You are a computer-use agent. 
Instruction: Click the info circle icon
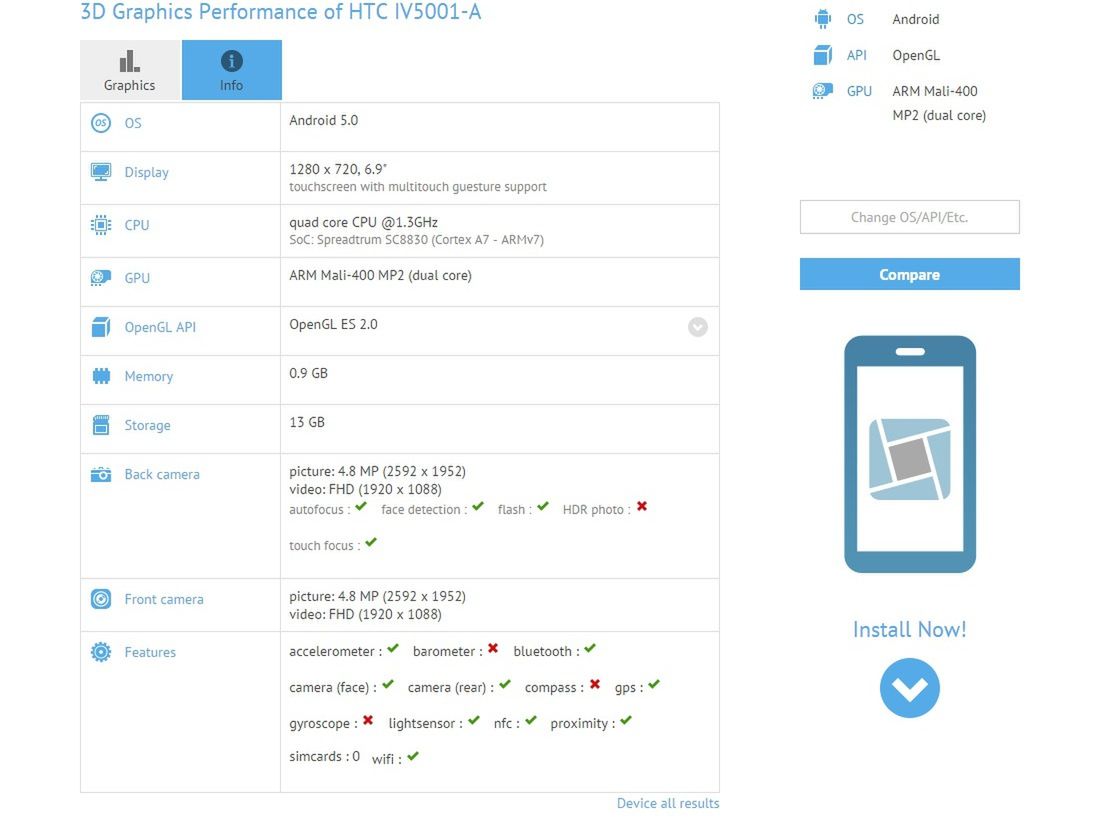[232, 61]
